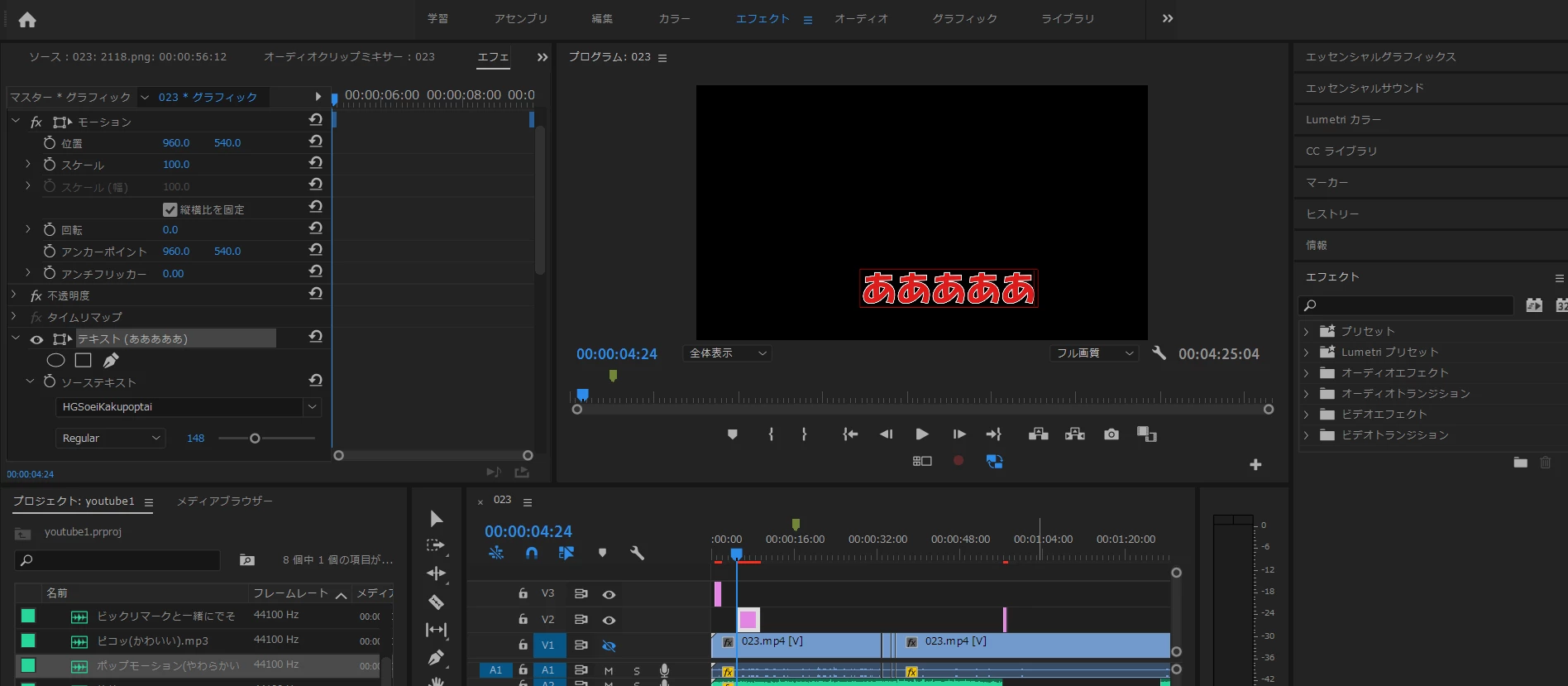Toggle timeline snapping magnet

pos(531,553)
